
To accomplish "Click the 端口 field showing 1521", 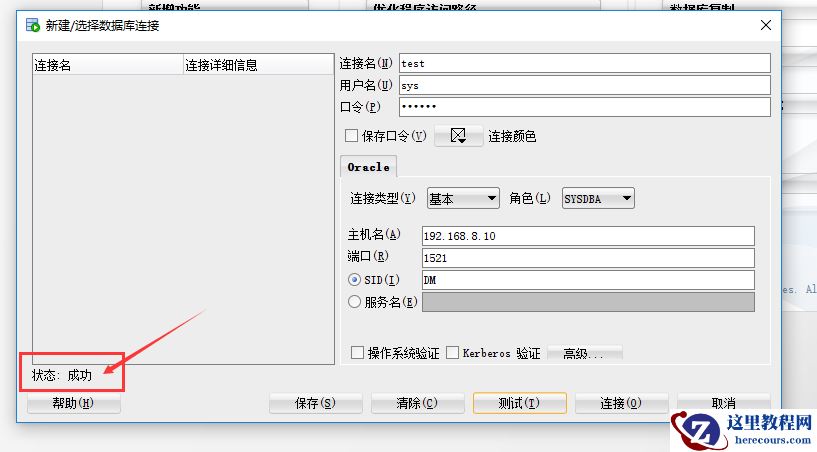I will [588, 258].
